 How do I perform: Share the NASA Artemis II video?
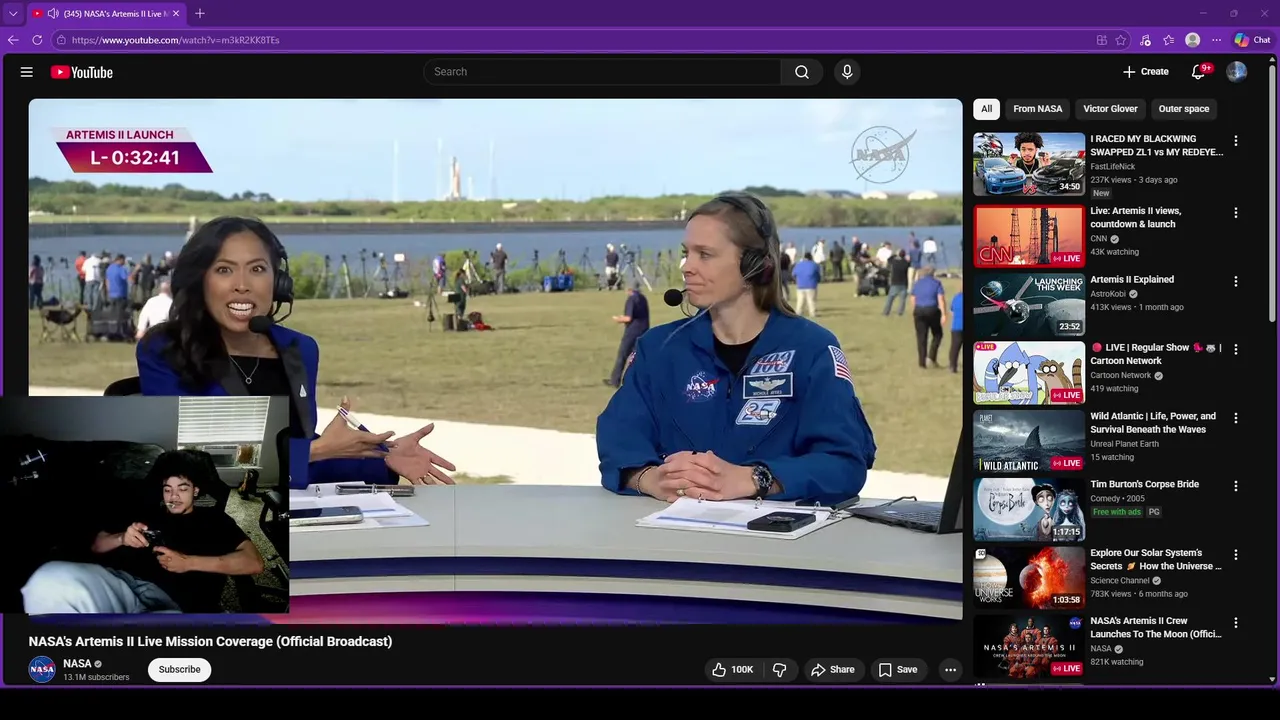click(x=833, y=670)
